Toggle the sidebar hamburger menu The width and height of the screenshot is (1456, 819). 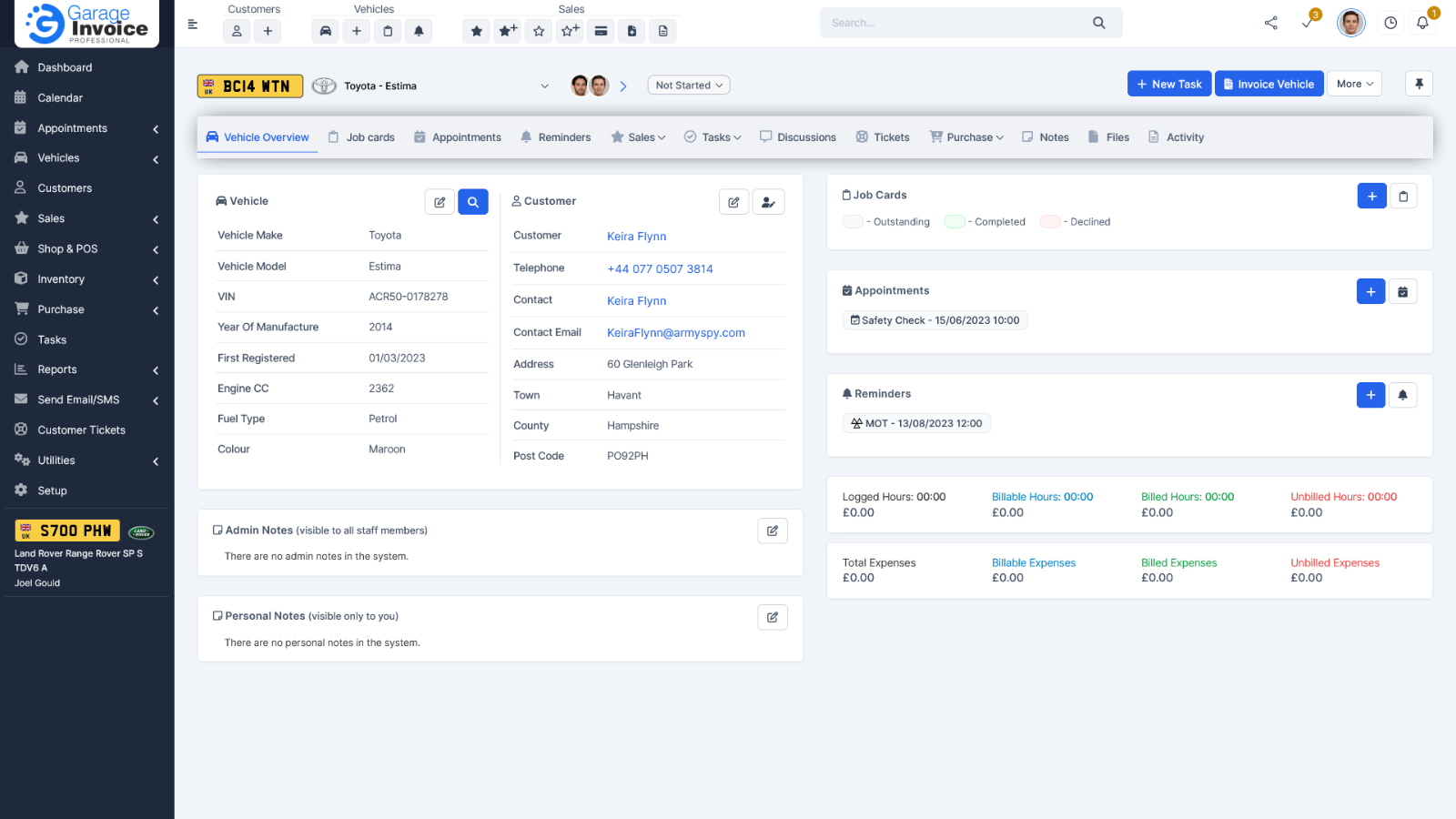193,25
